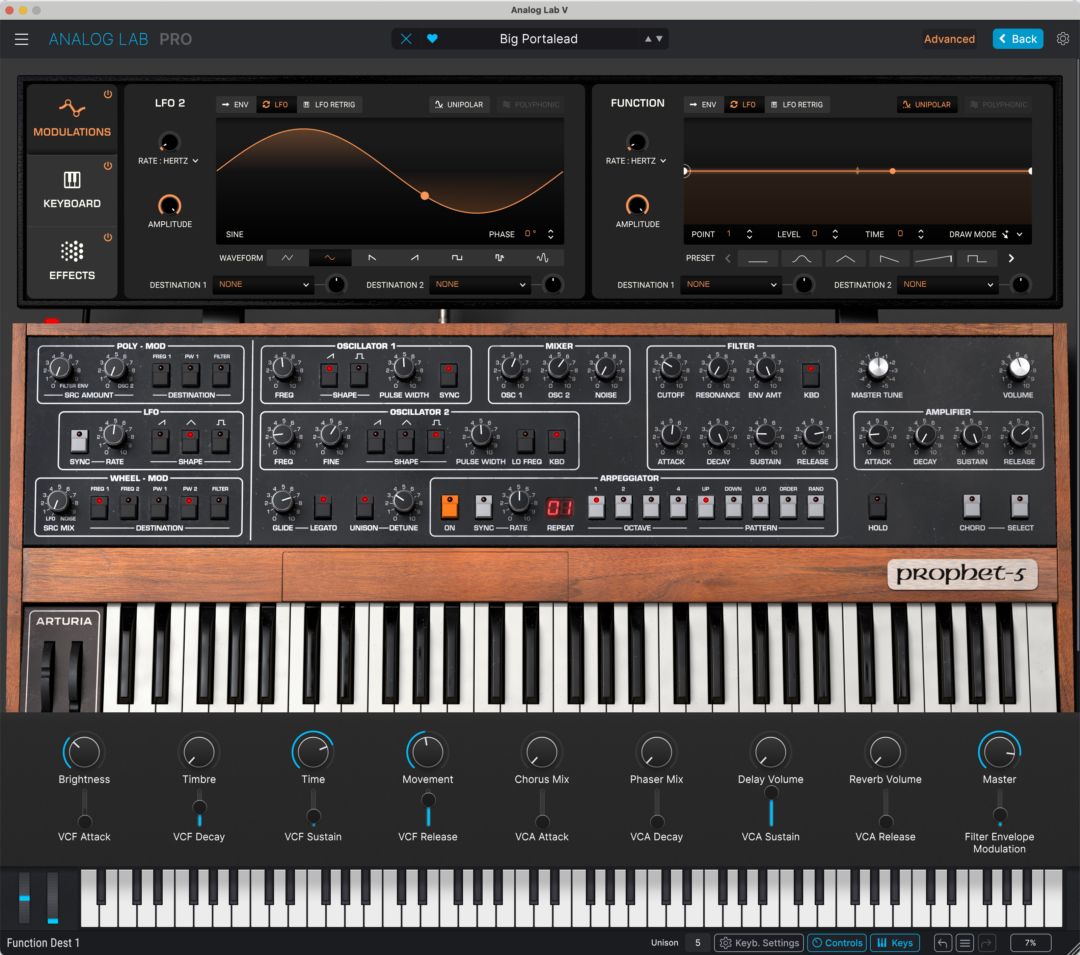The width and height of the screenshot is (1080, 955).
Task: Click the Brightness macro knob
Action: click(x=84, y=752)
